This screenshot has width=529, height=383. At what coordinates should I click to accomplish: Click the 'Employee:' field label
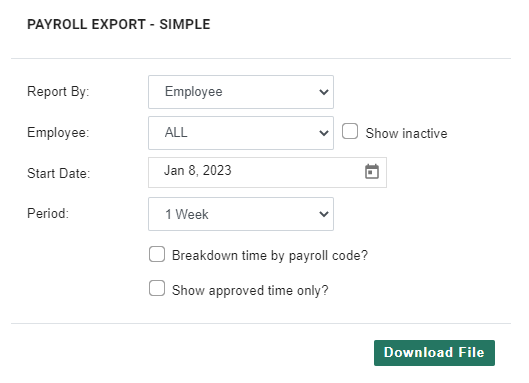pos(58,133)
